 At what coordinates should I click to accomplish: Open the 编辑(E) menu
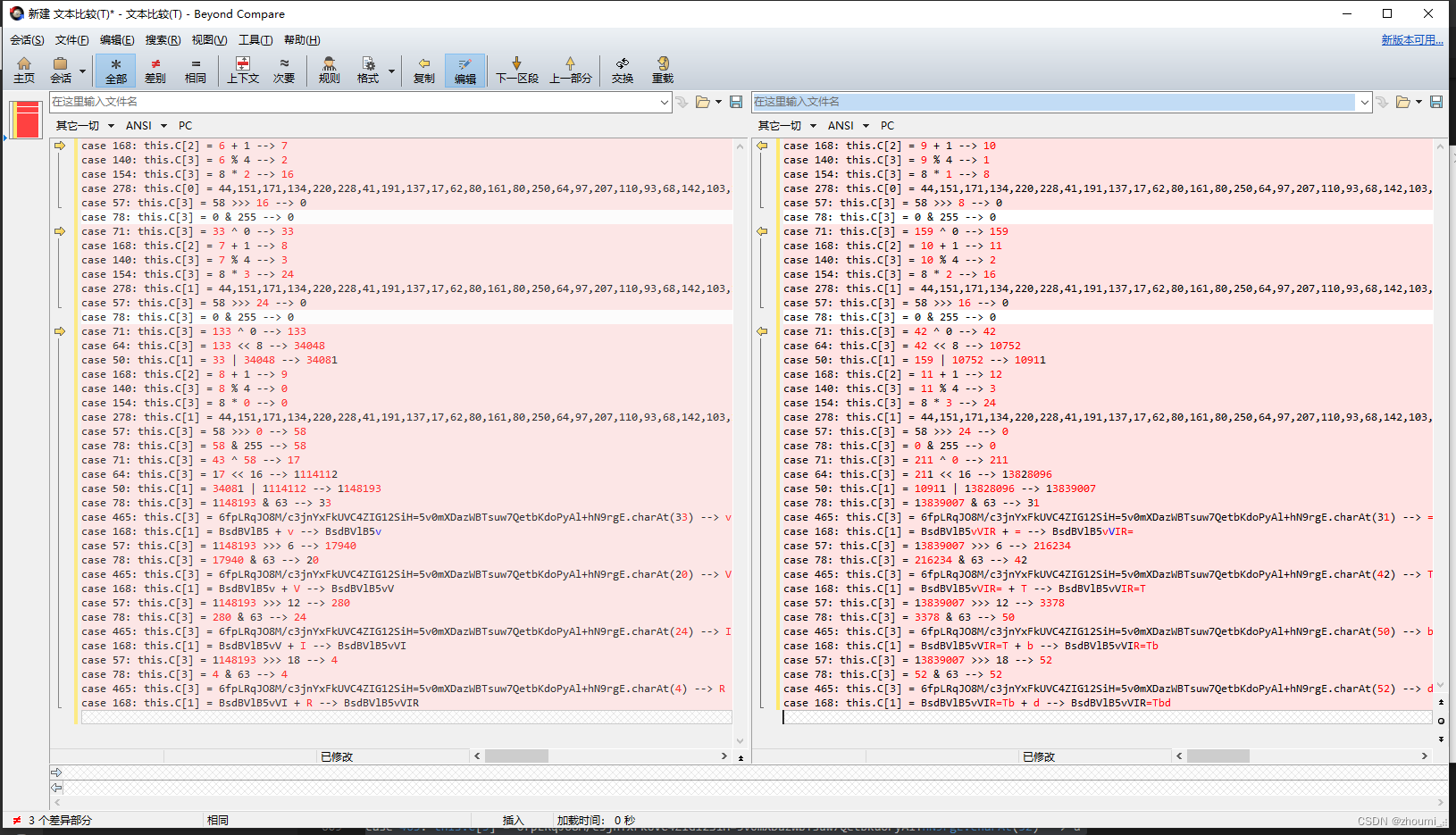point(117,40)
